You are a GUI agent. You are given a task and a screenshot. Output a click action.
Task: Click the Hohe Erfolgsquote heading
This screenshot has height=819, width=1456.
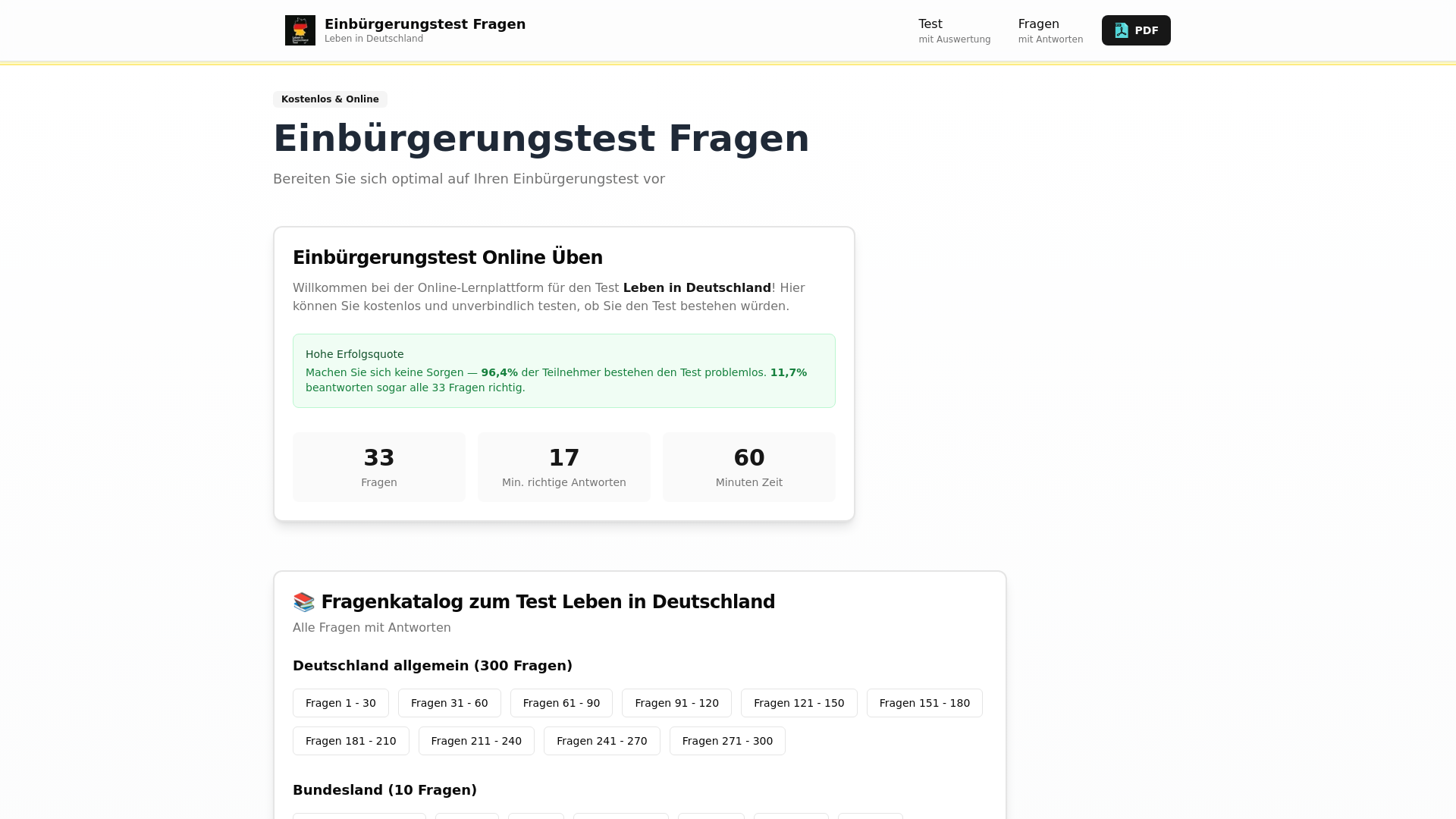(355, 354)
